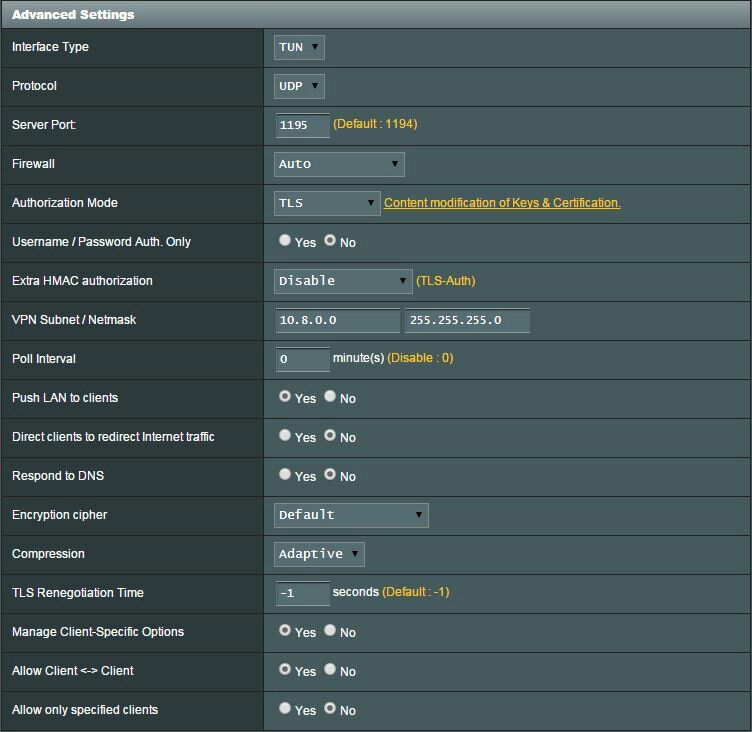The height and width of the screenshot is (732, 752).
Task: Select No for Manage Client-Specific Options
Action: [329, 630]
